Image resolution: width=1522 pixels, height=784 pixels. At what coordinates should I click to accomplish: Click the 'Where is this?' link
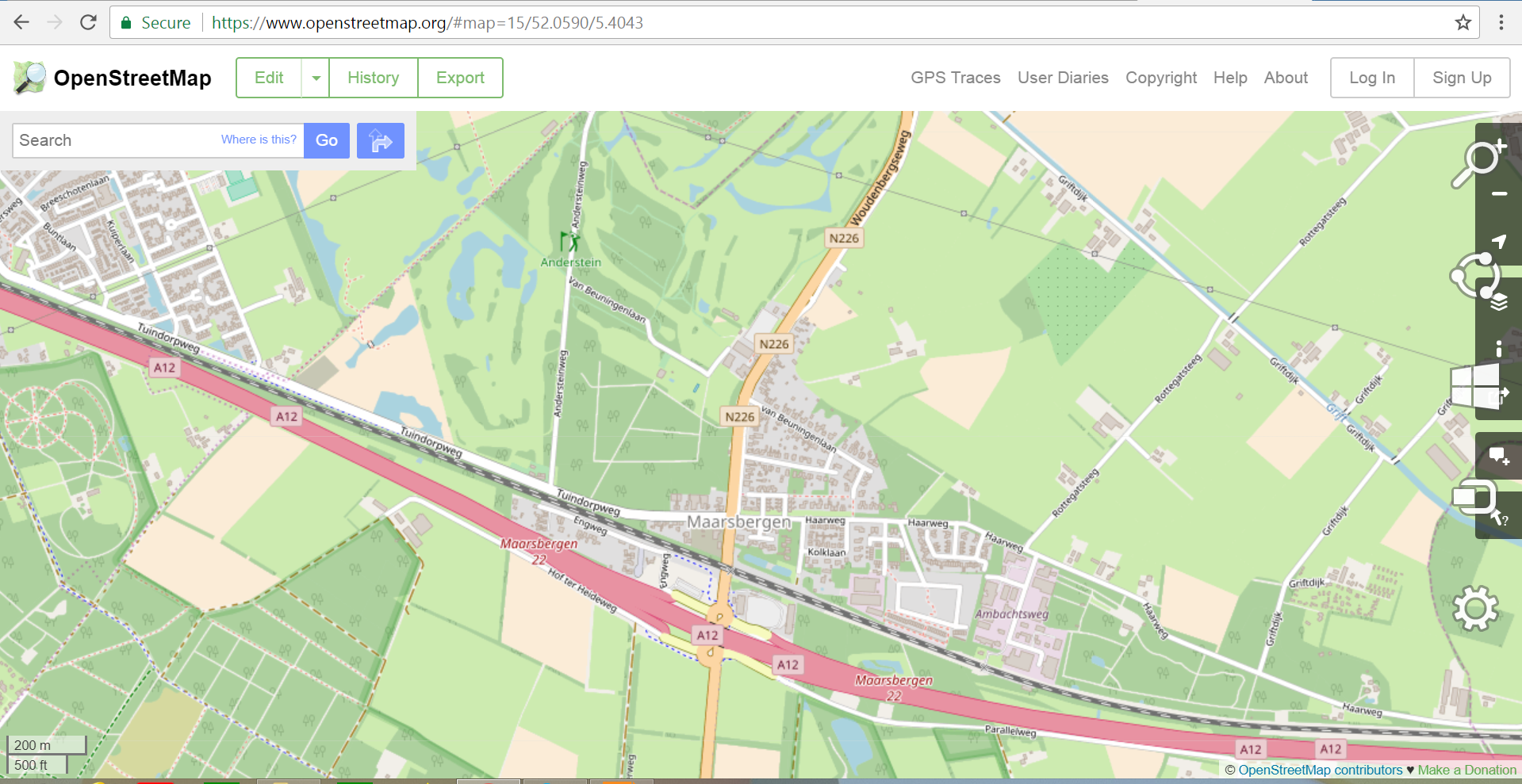click(259, 140)
